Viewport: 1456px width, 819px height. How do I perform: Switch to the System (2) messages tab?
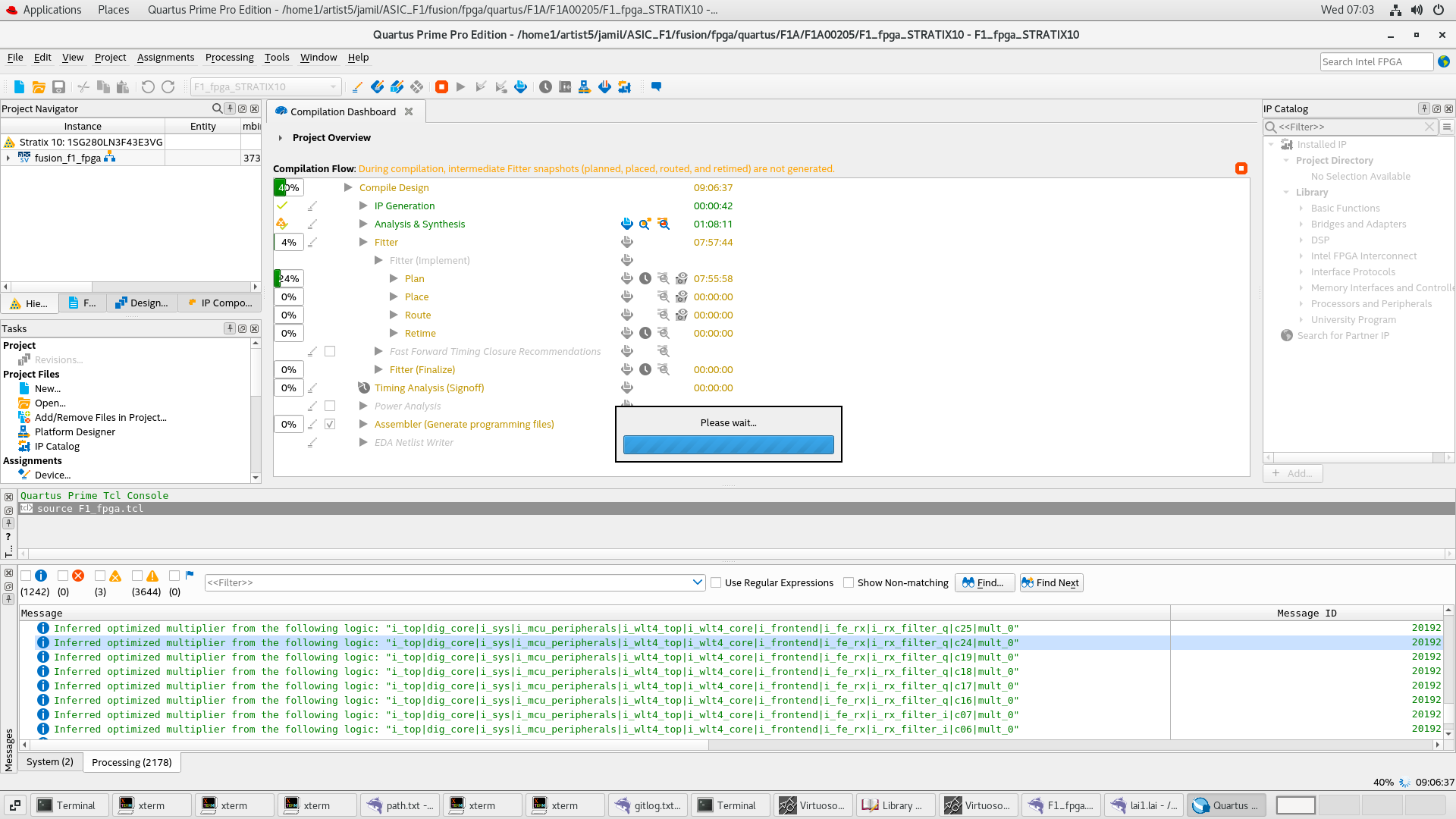pos(50,761)
